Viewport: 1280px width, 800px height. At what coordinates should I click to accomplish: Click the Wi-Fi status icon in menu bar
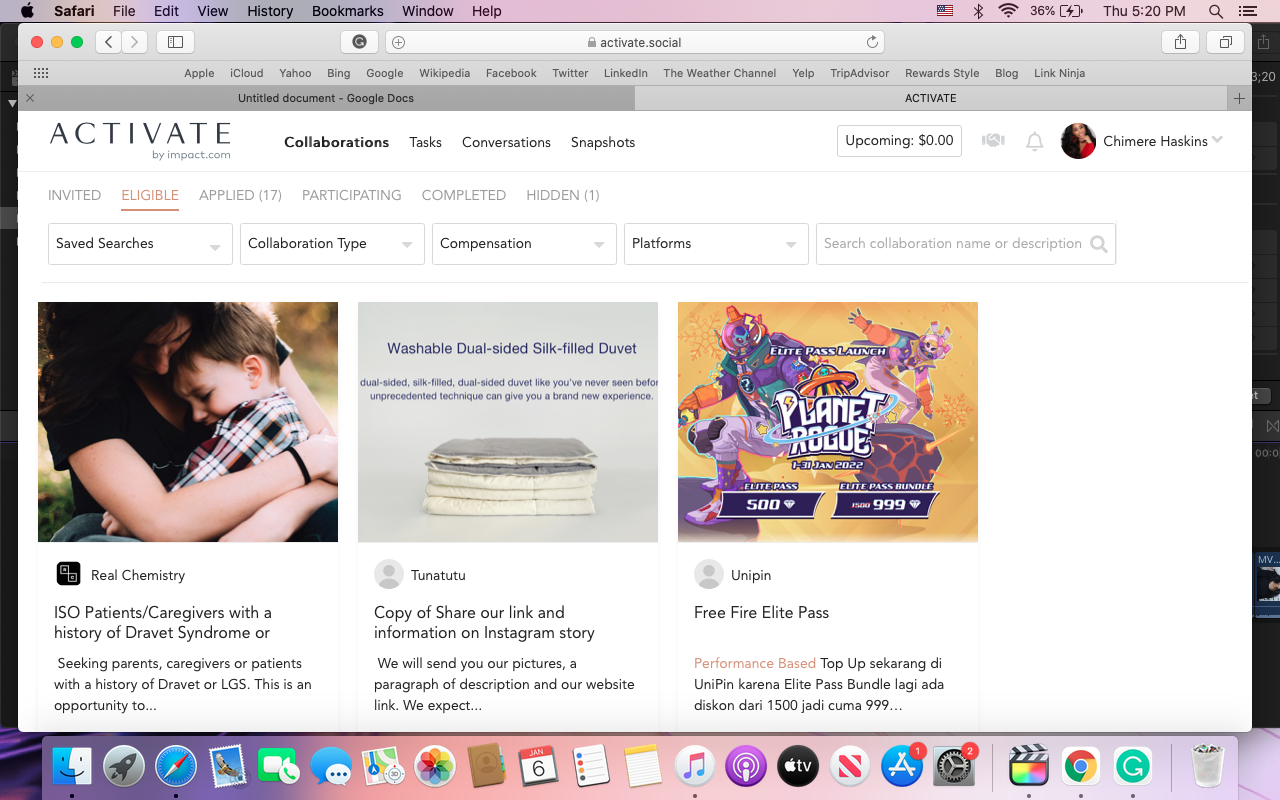click(x=1008, y=11)
